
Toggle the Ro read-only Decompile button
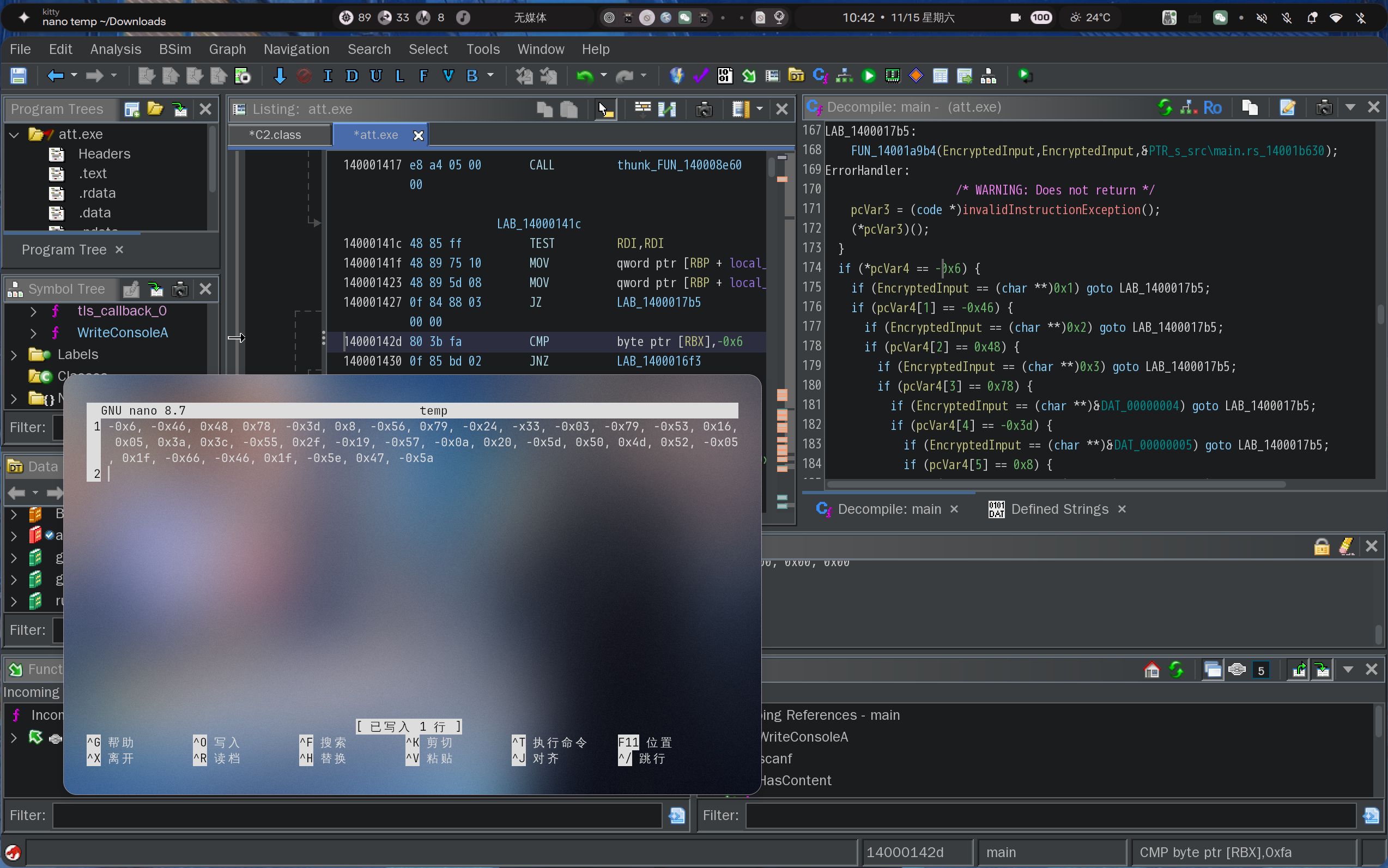(1213, 107)
